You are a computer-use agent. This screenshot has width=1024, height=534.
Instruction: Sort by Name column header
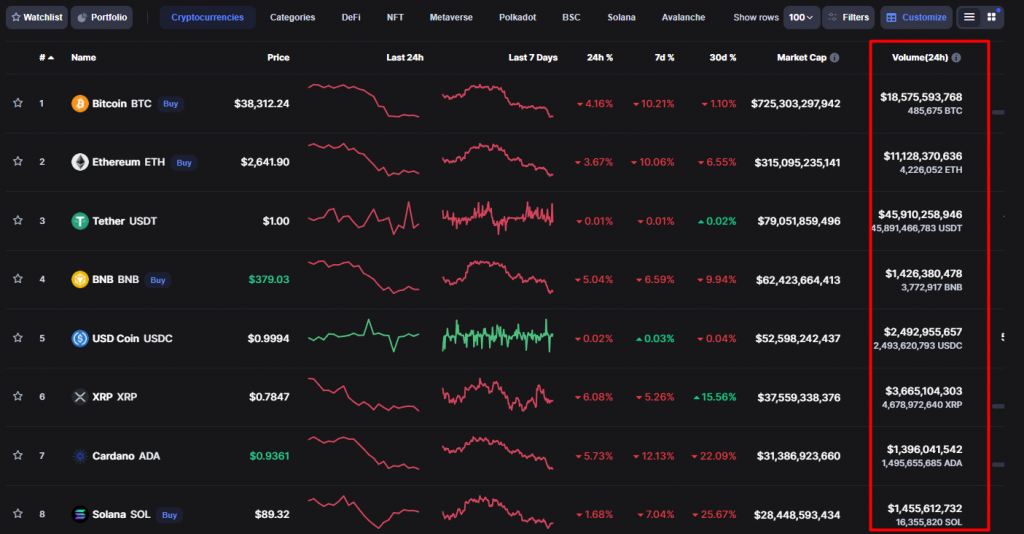click(84, 57)
